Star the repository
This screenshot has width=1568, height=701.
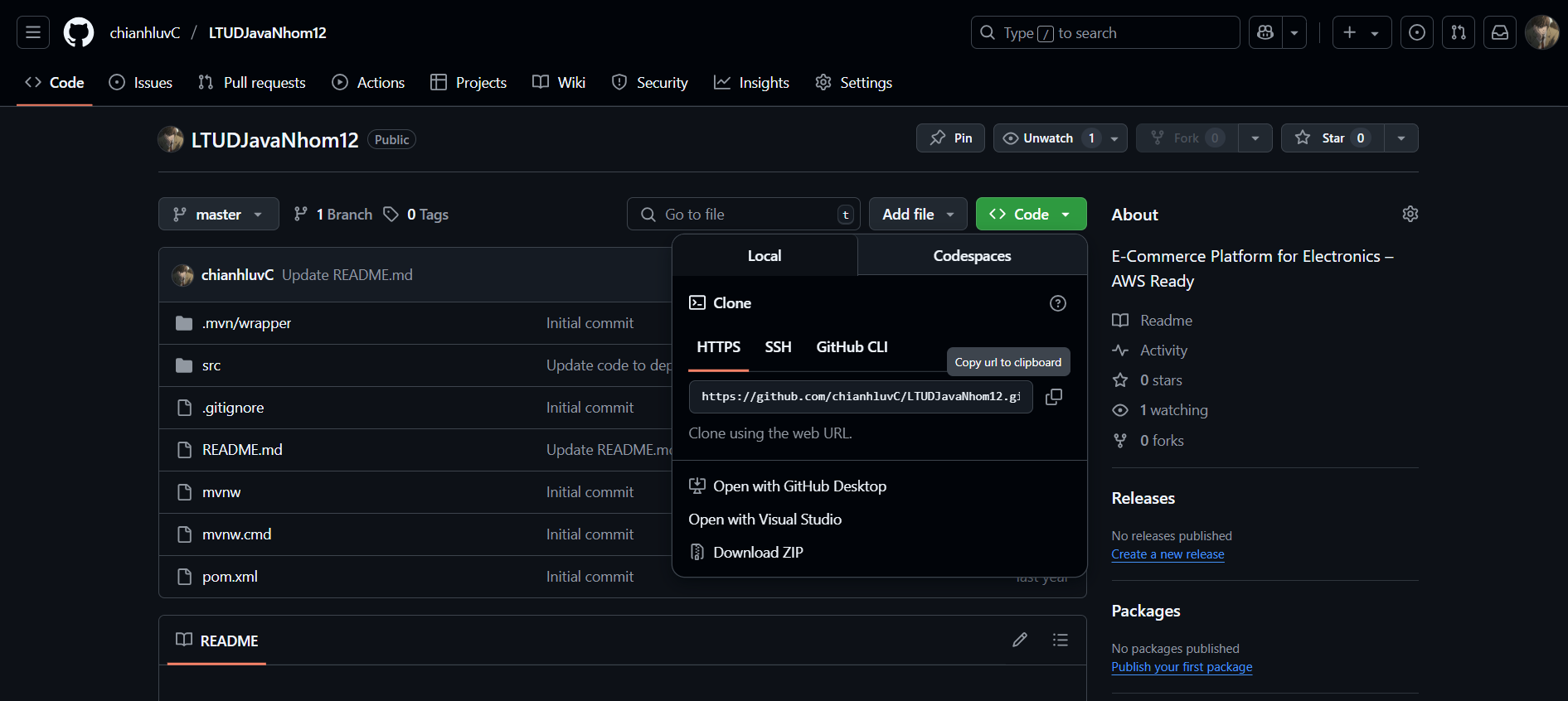[1333, 138]
